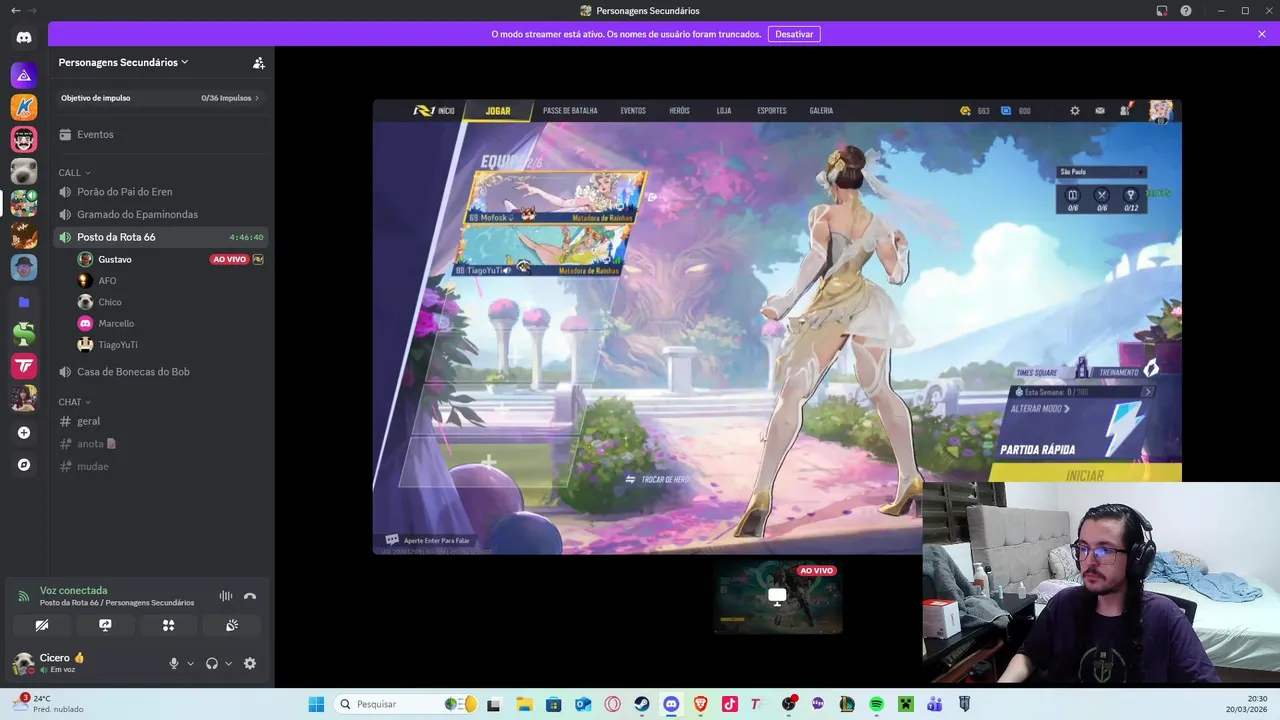Image resolution: width=1280 pixels, height=720 pixels.
Task: Click Gustavo's AO VIVO live badge
Action: pyautogui.click(x=229, y=259)
